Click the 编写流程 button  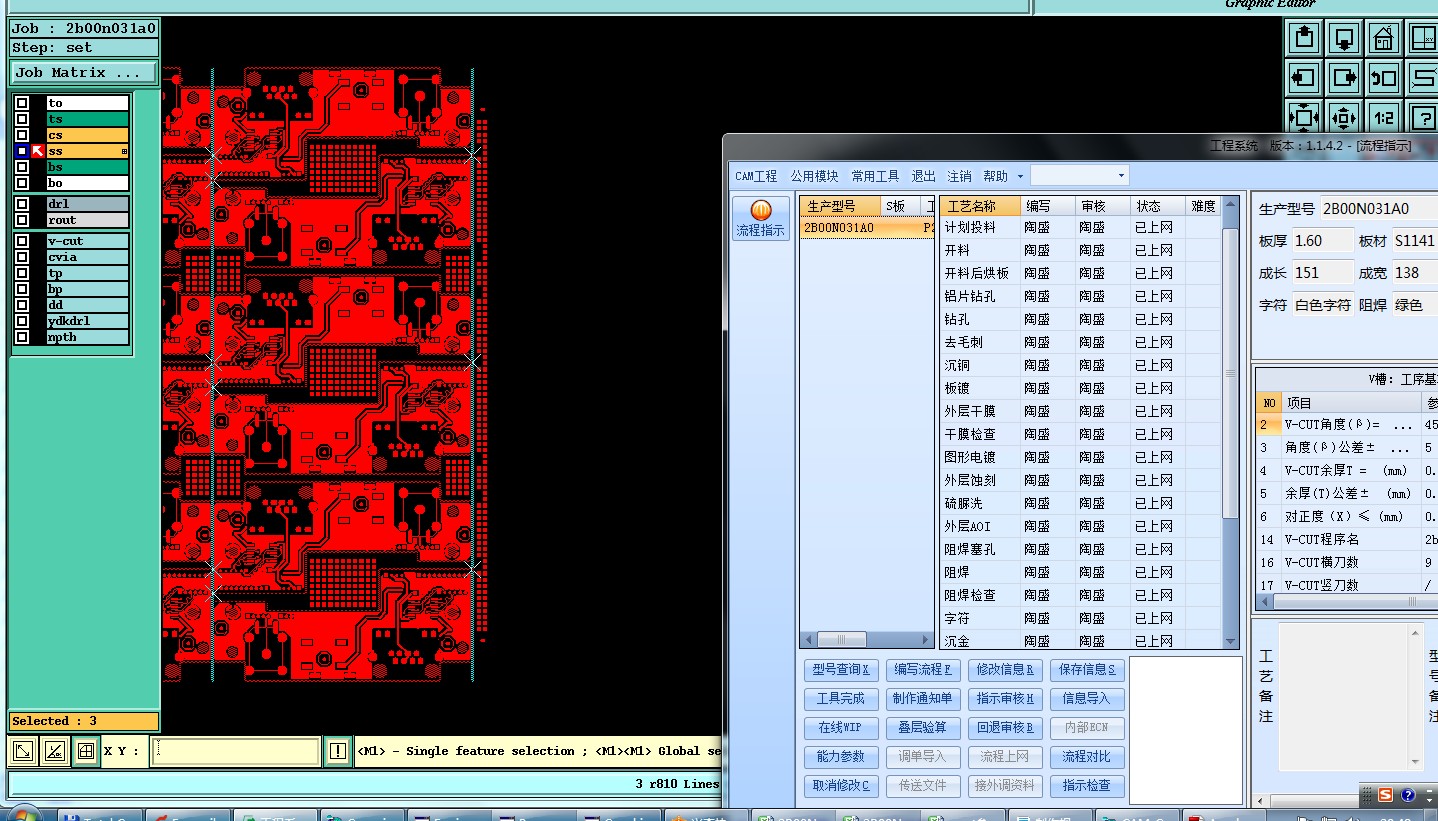[x=923, y=669]
